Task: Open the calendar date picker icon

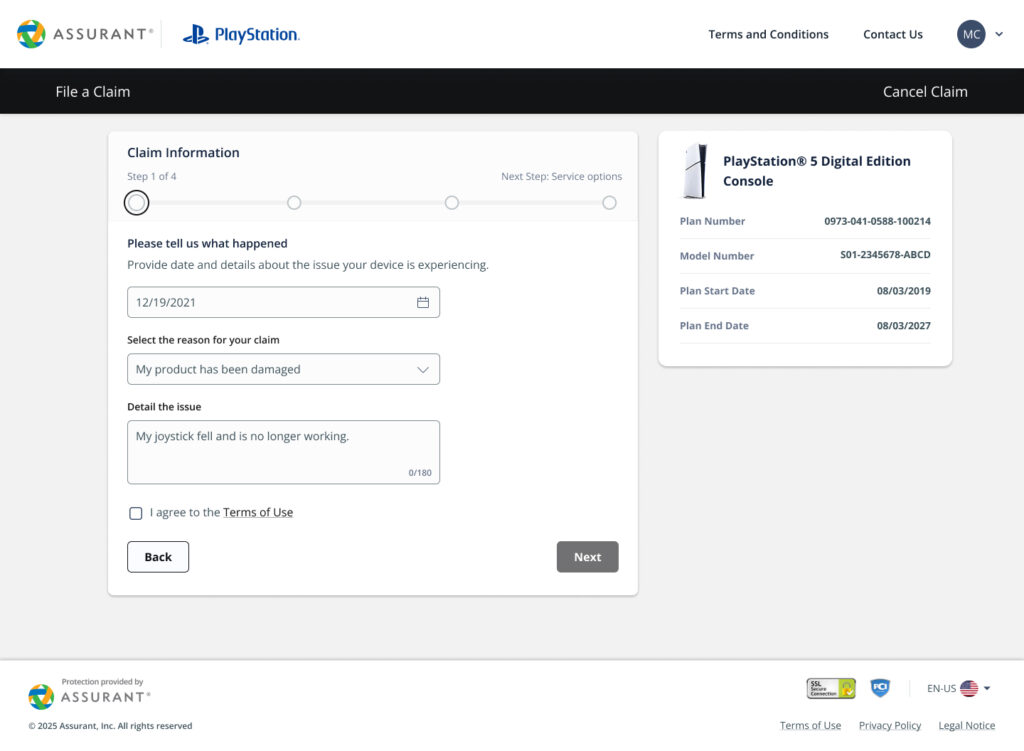Action: pos(423,302)
